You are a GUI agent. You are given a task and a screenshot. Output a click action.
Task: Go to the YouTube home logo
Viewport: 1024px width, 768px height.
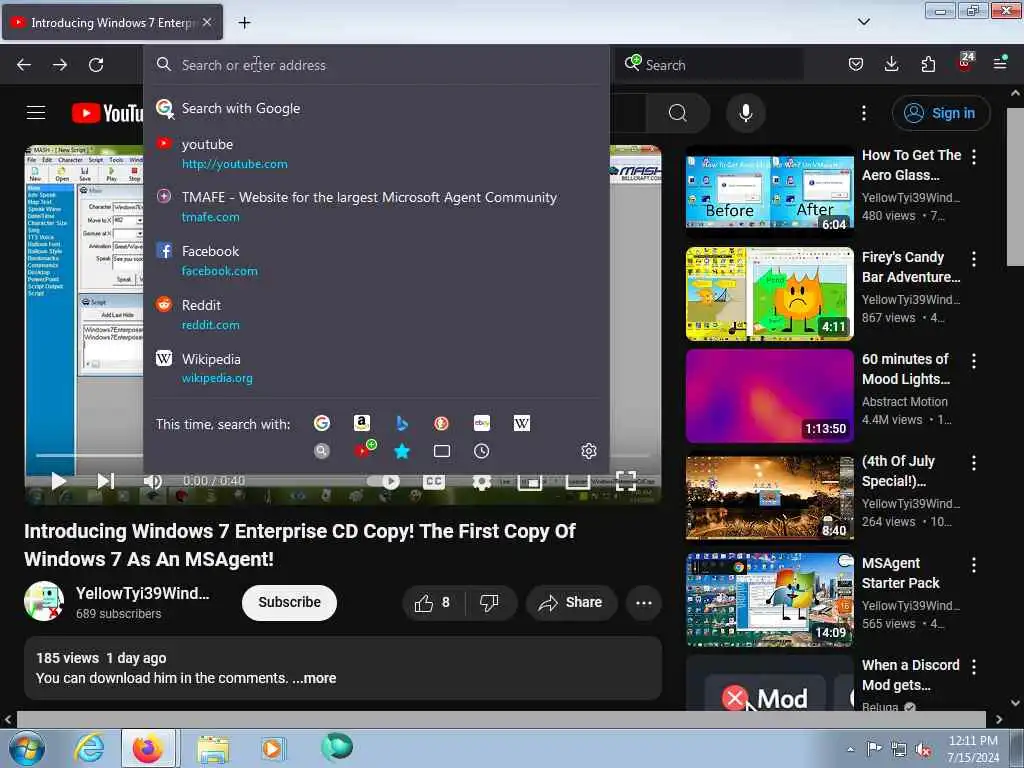click(x=108, y=113)
